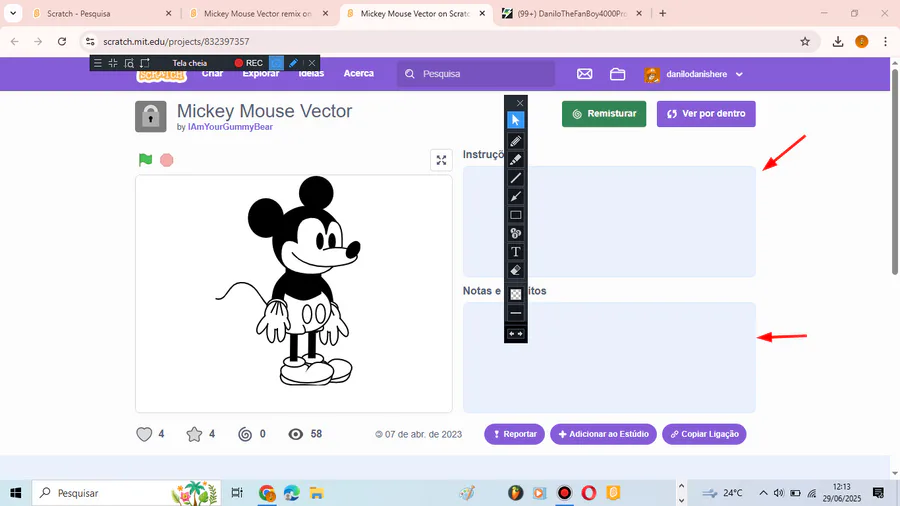The image size is (900, 506).
Task: Select the pencil drawing tool
Action: [515, 141]
